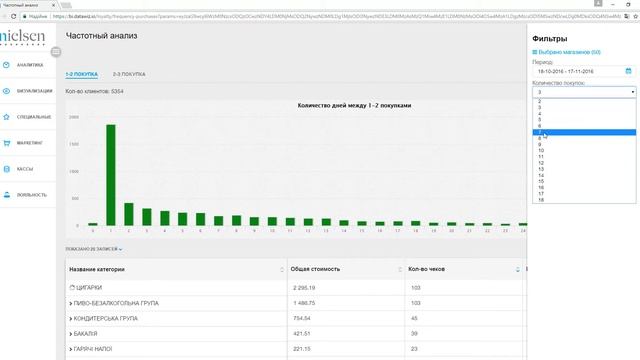The width and height of the screenshot is (640, 360).
Task: Click the value 2 295.19
Action: (304, 288)
